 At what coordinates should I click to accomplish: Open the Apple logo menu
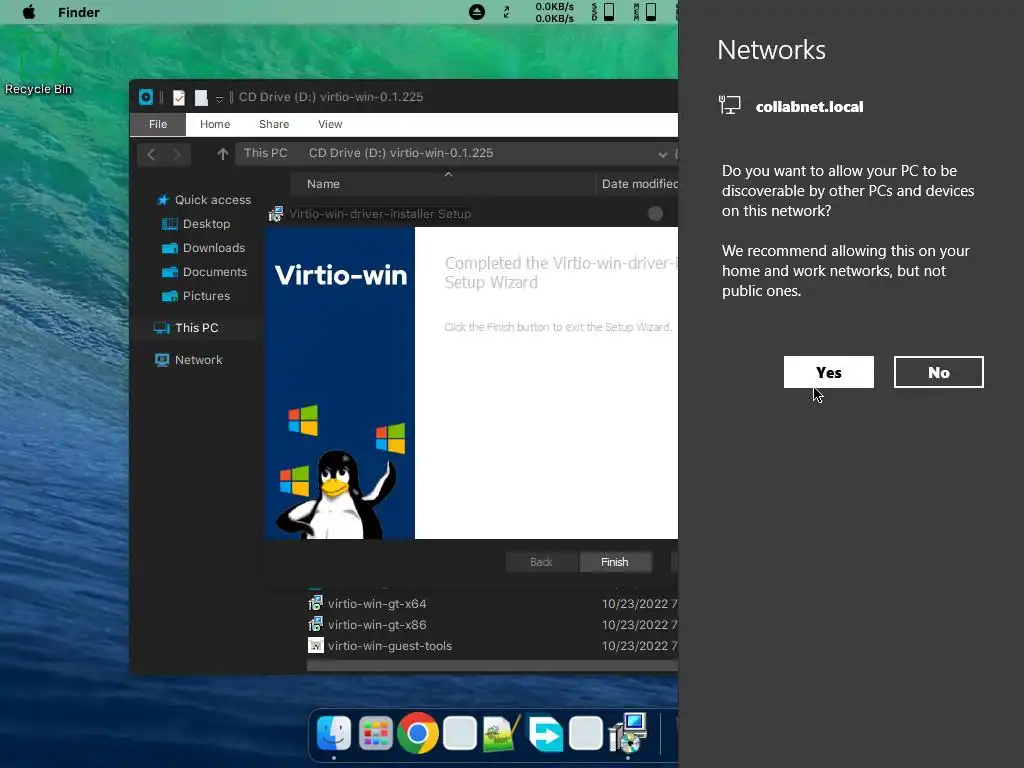click(x=29, y=12)
